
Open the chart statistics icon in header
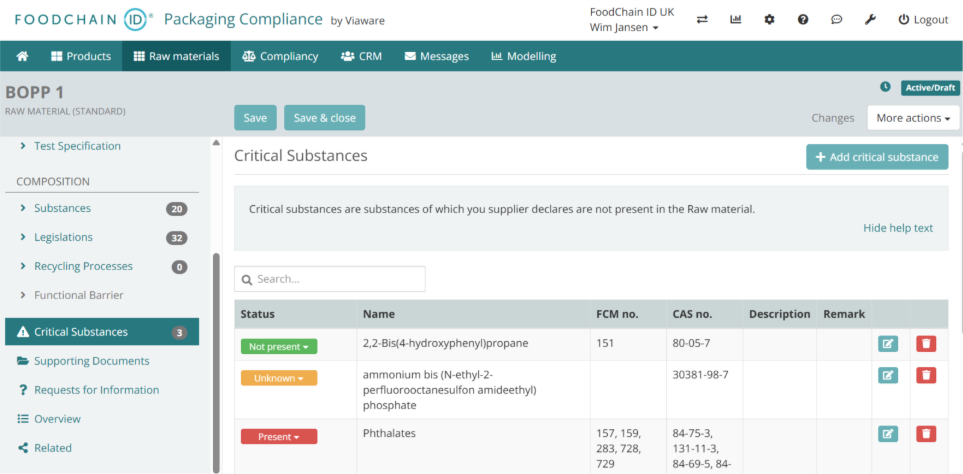click(x=736, y=20)
